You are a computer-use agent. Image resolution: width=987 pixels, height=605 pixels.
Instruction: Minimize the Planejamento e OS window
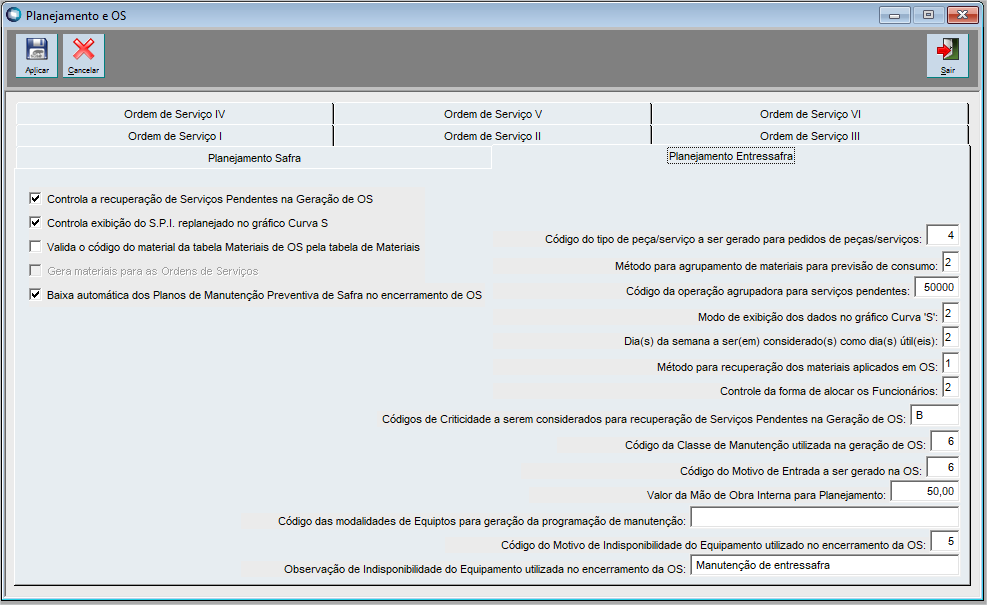pos(894,15)
